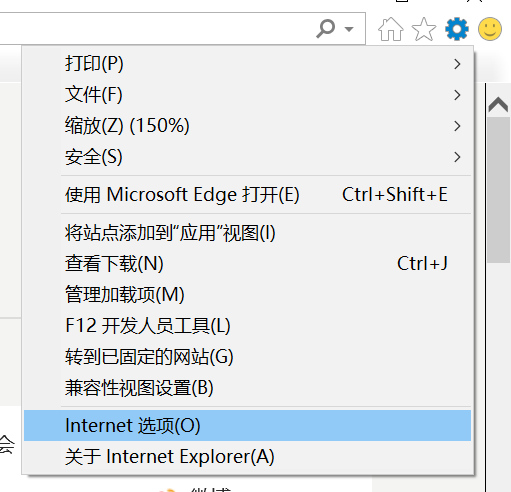Screen dimensions: 511x492
Task: Open 管理加载项(M)
Action: [x=247, y=295]
